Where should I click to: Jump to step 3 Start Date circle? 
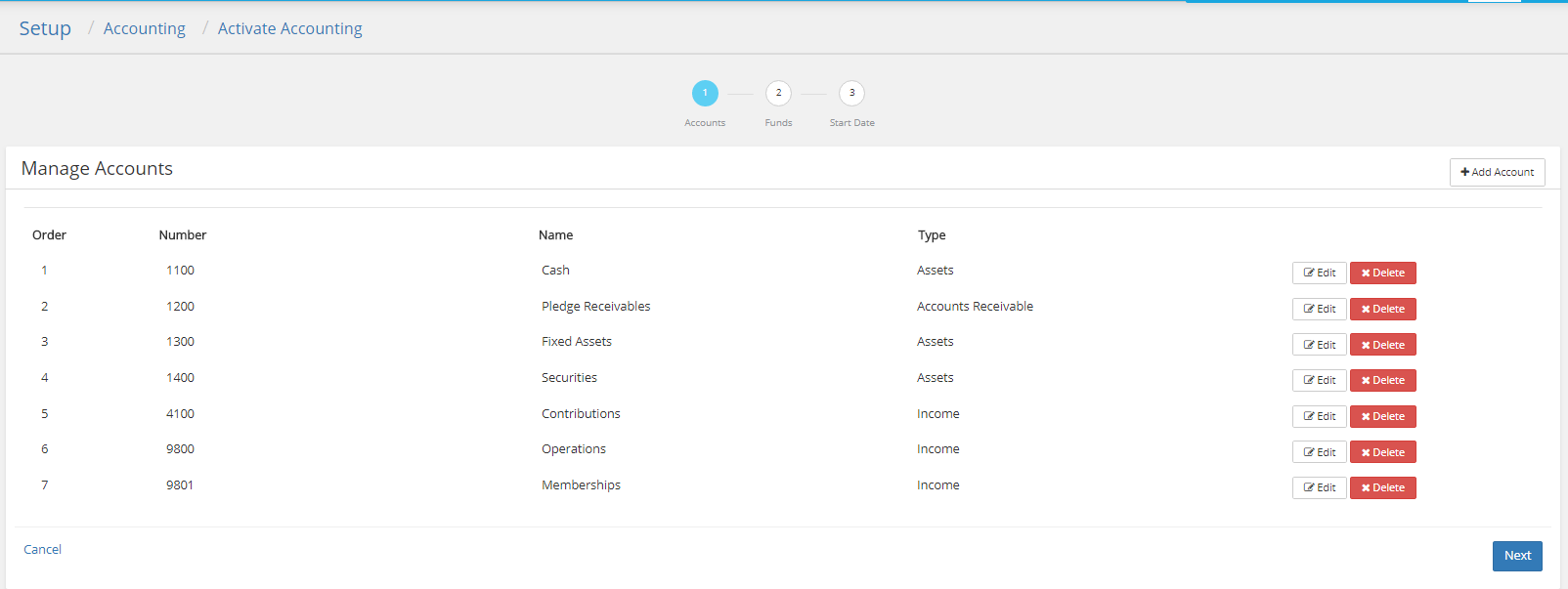coord(851,93)
